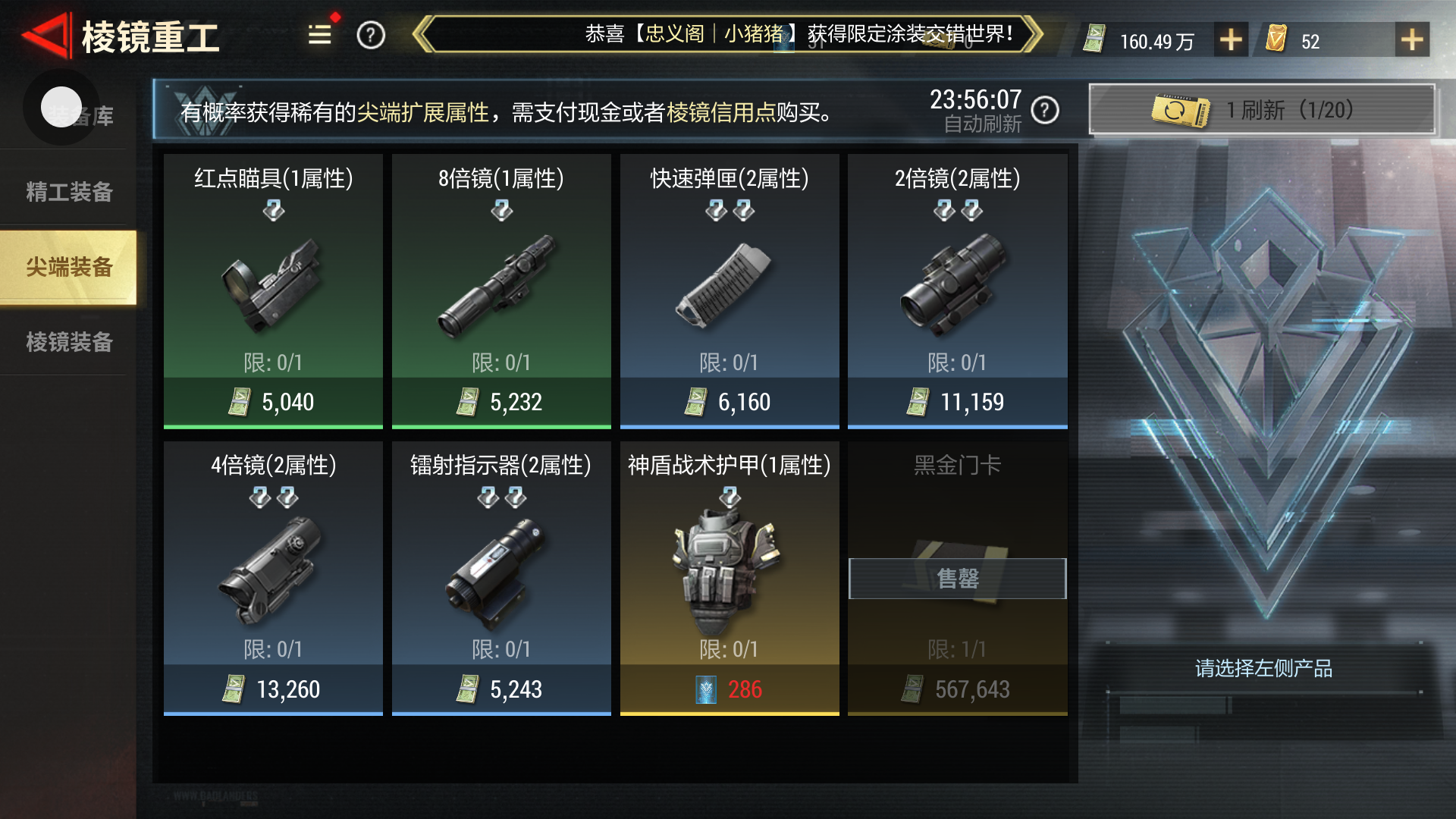Click the help icon beside the menu
Screen dimensions: 1456x819
371,35
